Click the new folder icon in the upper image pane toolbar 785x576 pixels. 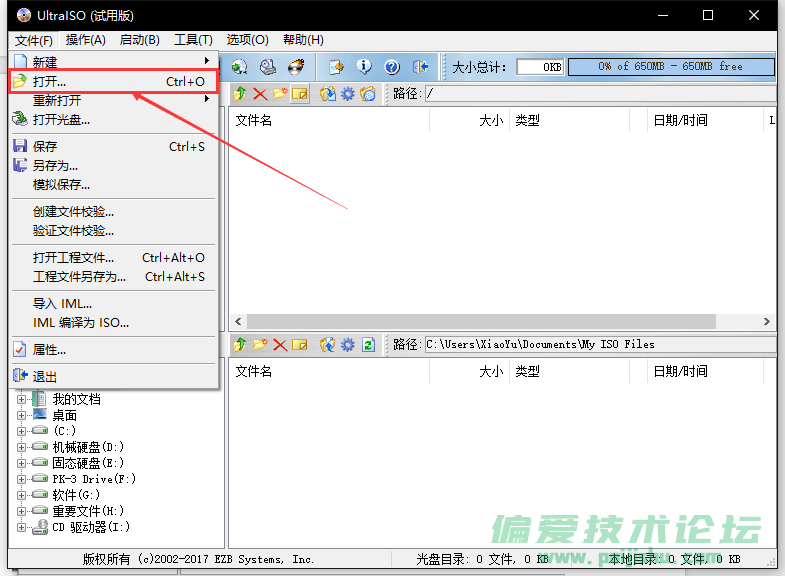(x=280, y=94)
